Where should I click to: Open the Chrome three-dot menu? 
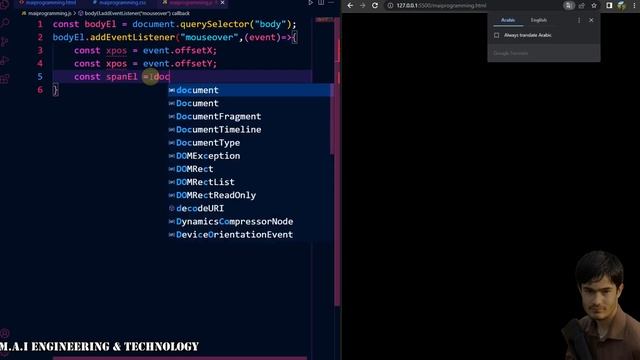(634, 6)
